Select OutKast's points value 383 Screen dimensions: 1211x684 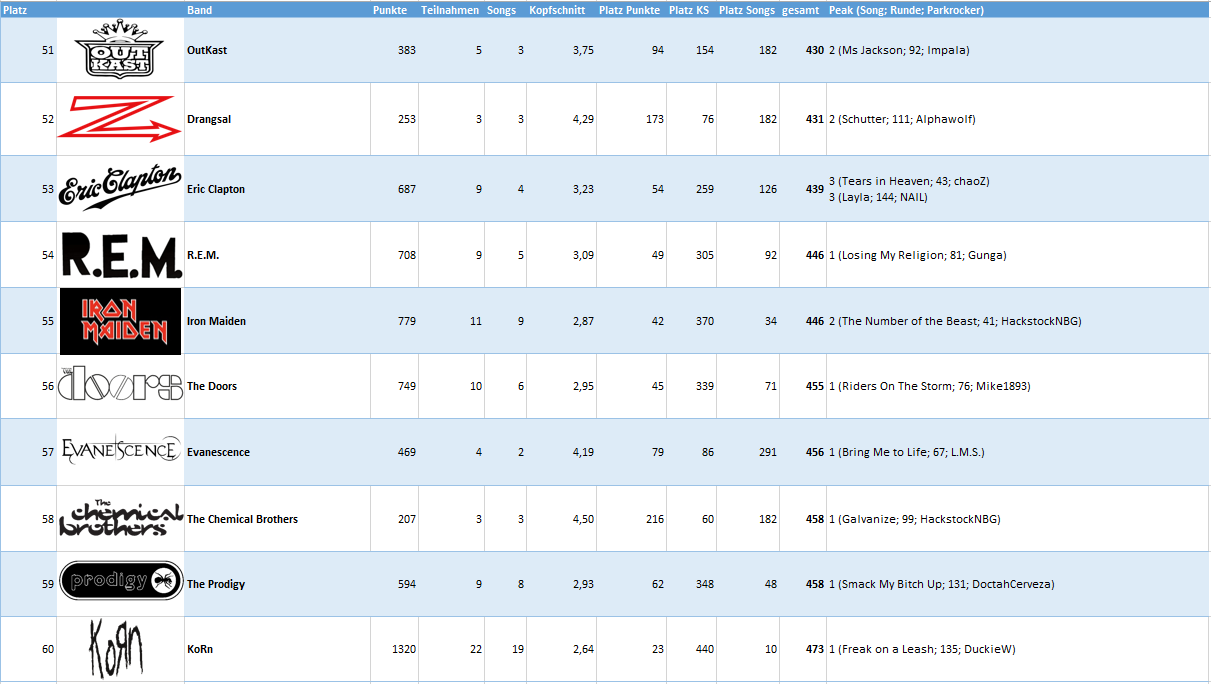click(406, 50)
